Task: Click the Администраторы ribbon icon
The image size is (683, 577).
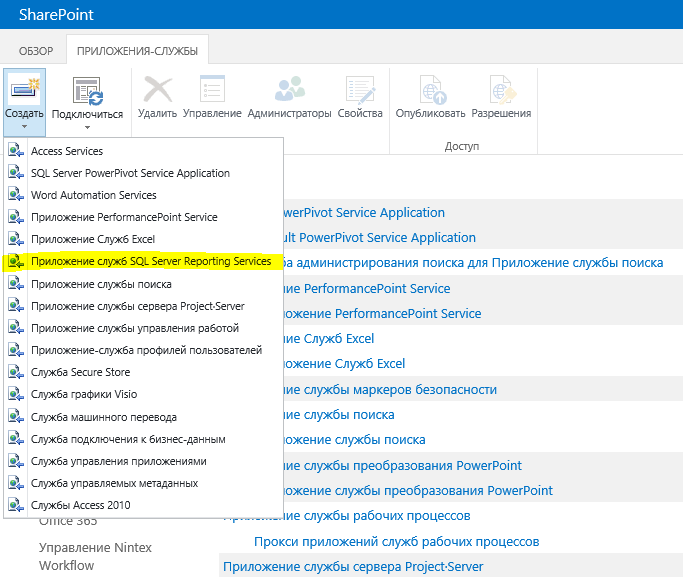Action: pos(290,88)
